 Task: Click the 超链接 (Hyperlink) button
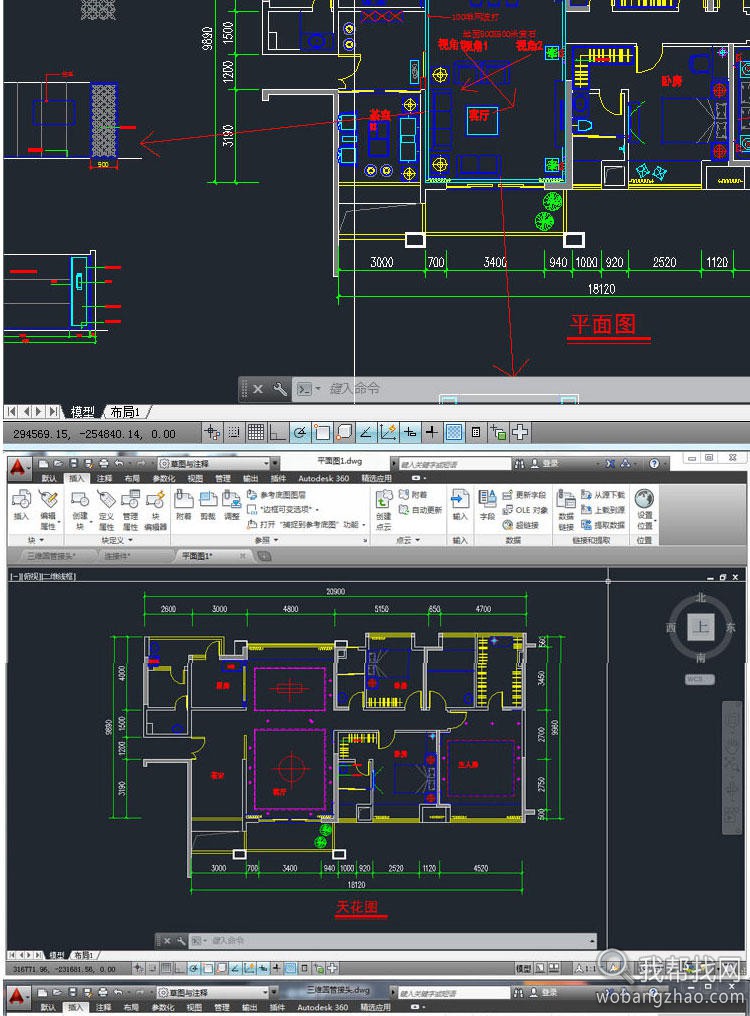pyautogui.click(x=521, y=525)
